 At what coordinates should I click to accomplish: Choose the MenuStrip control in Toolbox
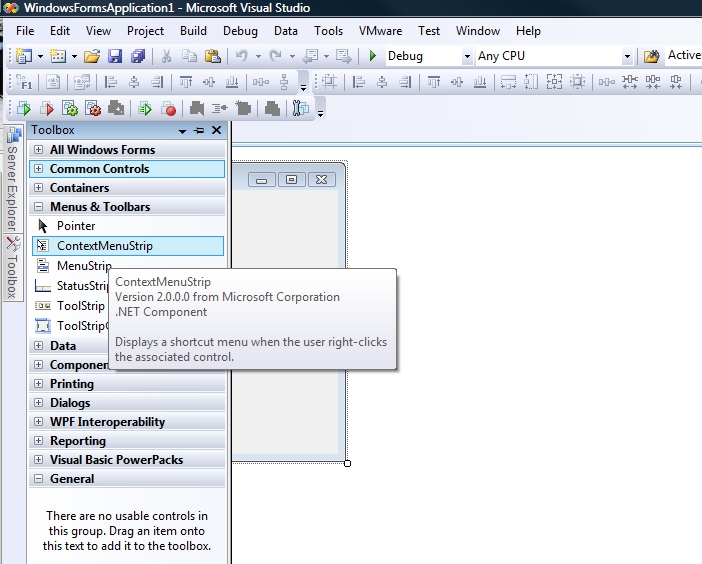click(x=83, y=266)
